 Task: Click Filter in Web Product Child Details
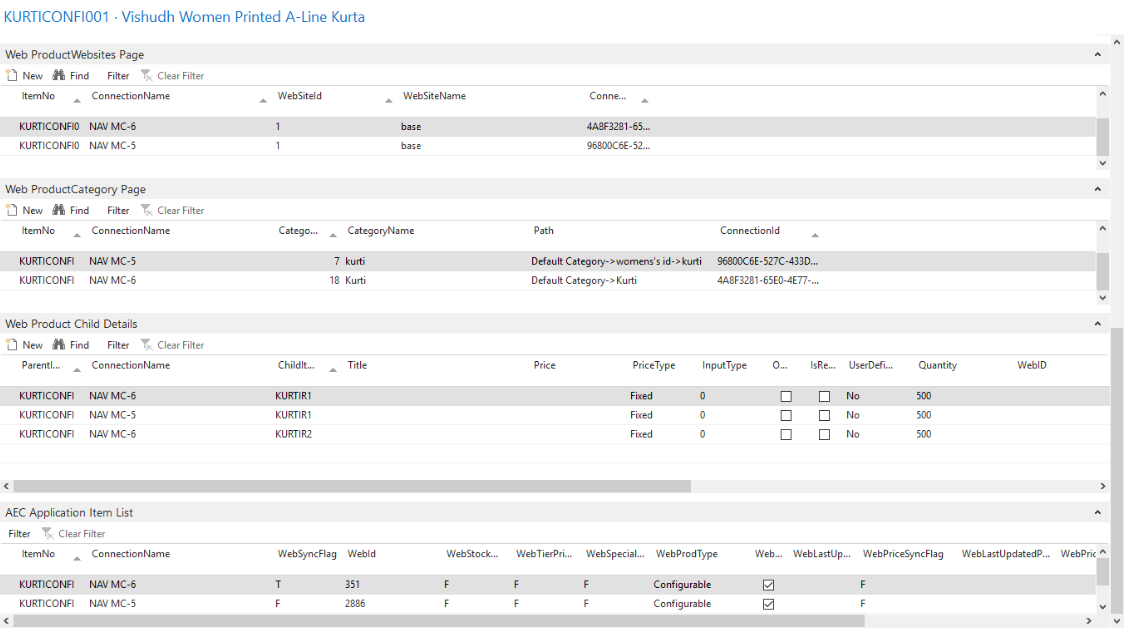coord(118,345)
